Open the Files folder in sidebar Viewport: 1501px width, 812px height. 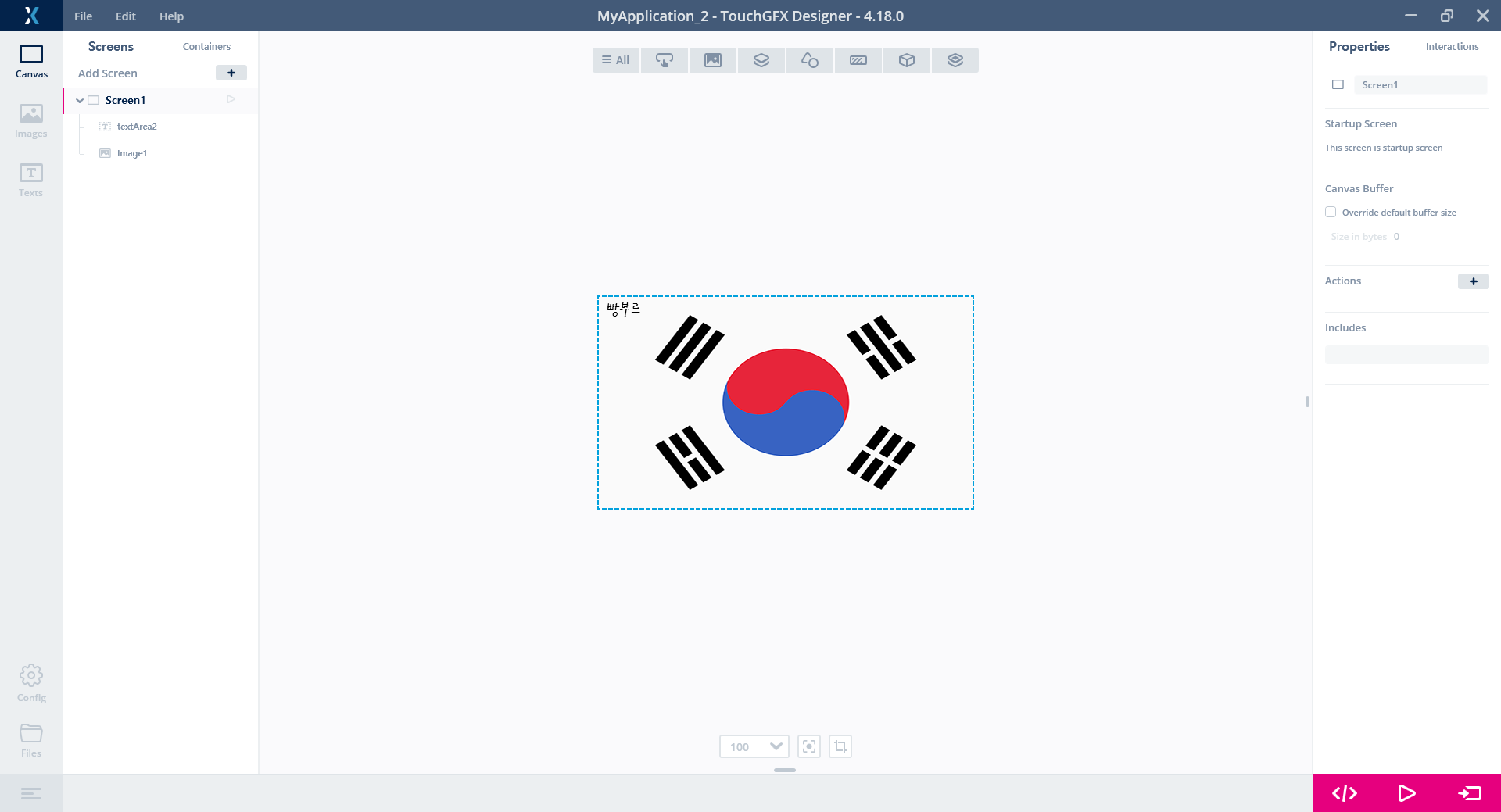pos(31,740)
